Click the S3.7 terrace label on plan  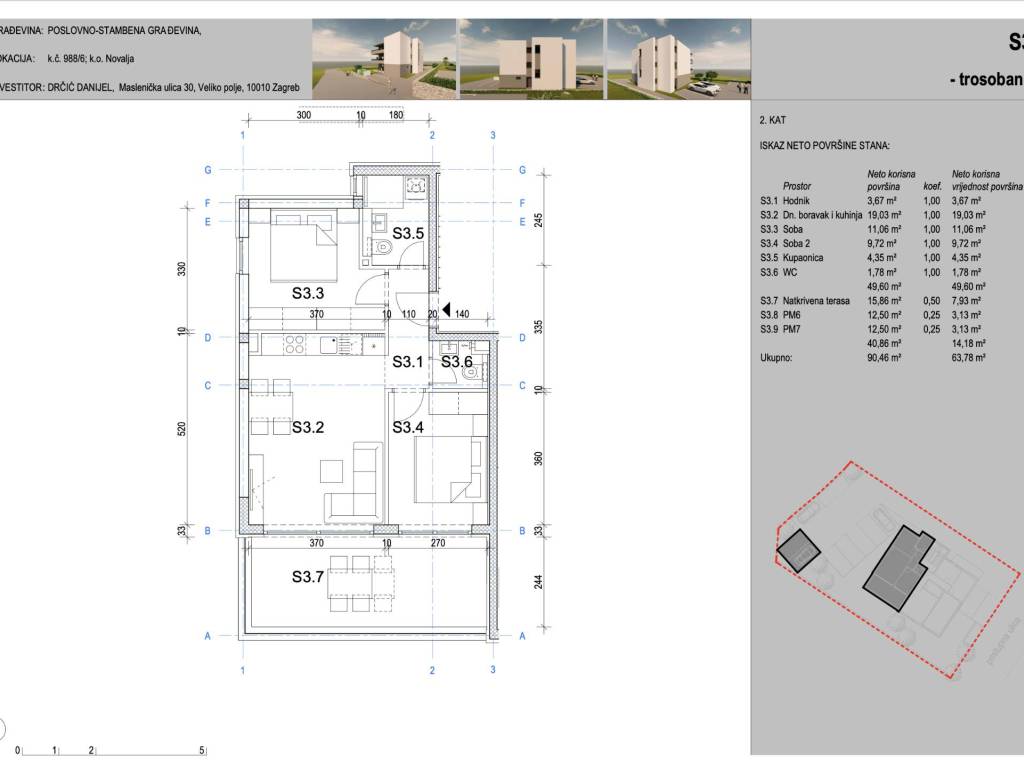[308, 577]
